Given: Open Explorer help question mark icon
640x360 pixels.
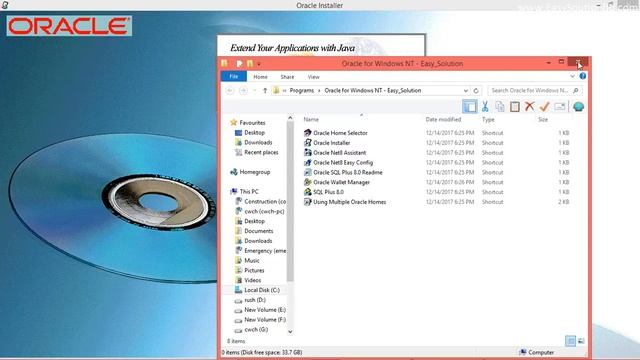Looking at the screenshot, I should [582, 76].
